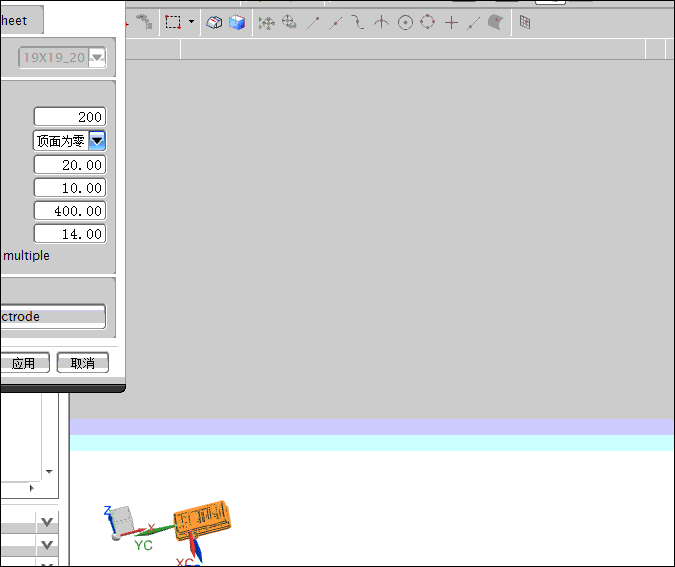Screen dimensions: 675x567
Task: Click the grid plane icon in toolbar
Action: click(525, 22)
